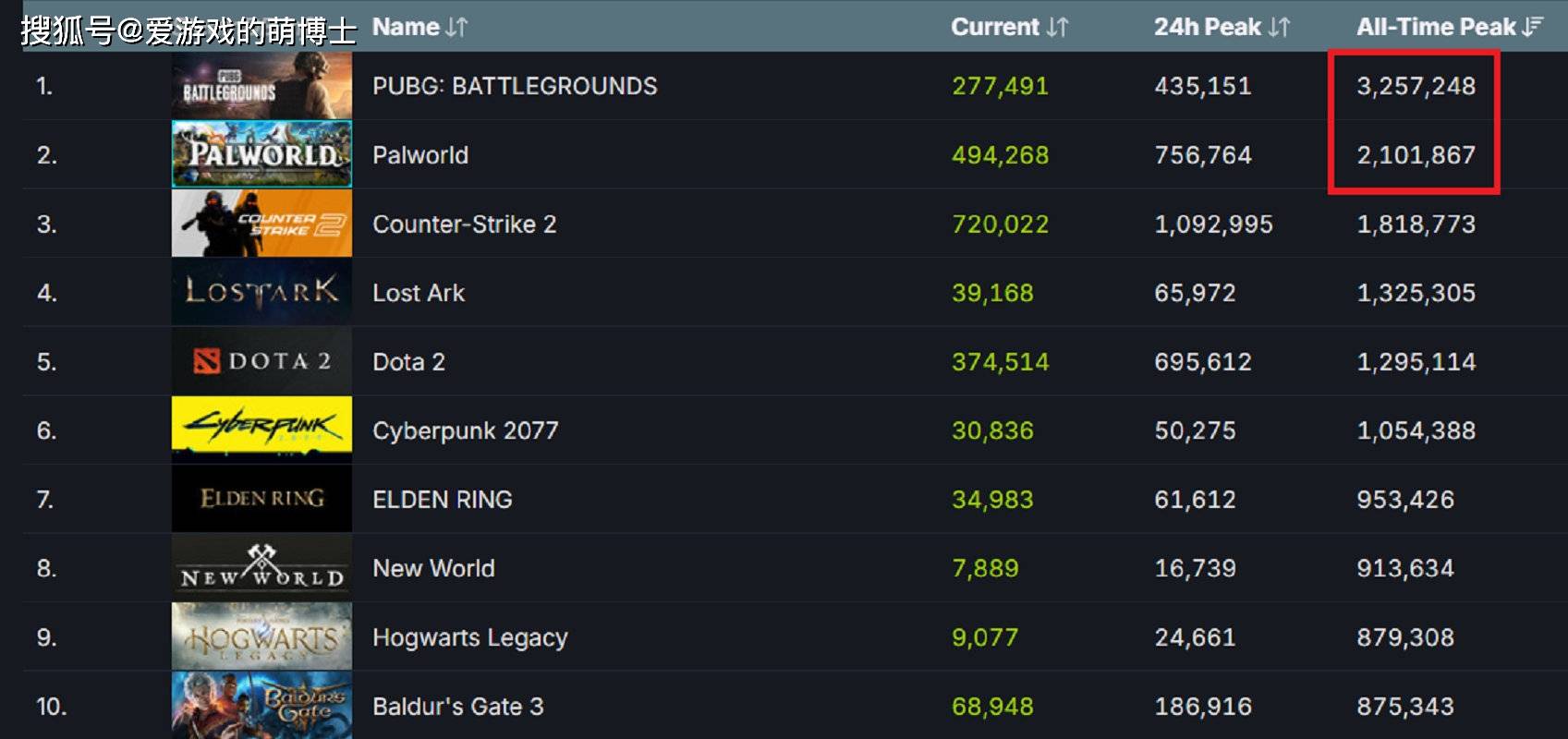Select Cyberpunk 2077 24h peak 50,275
Image resolution: width=1568 pixels, height=739 pixels.
[1195, 430]
